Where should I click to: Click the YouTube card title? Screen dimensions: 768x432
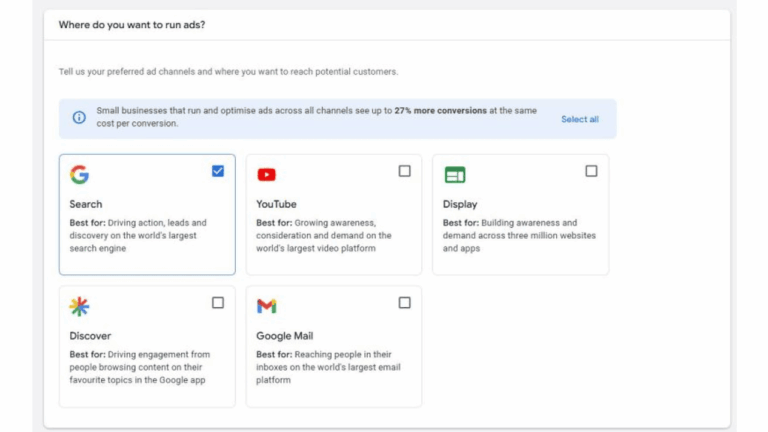pos(276,204)
